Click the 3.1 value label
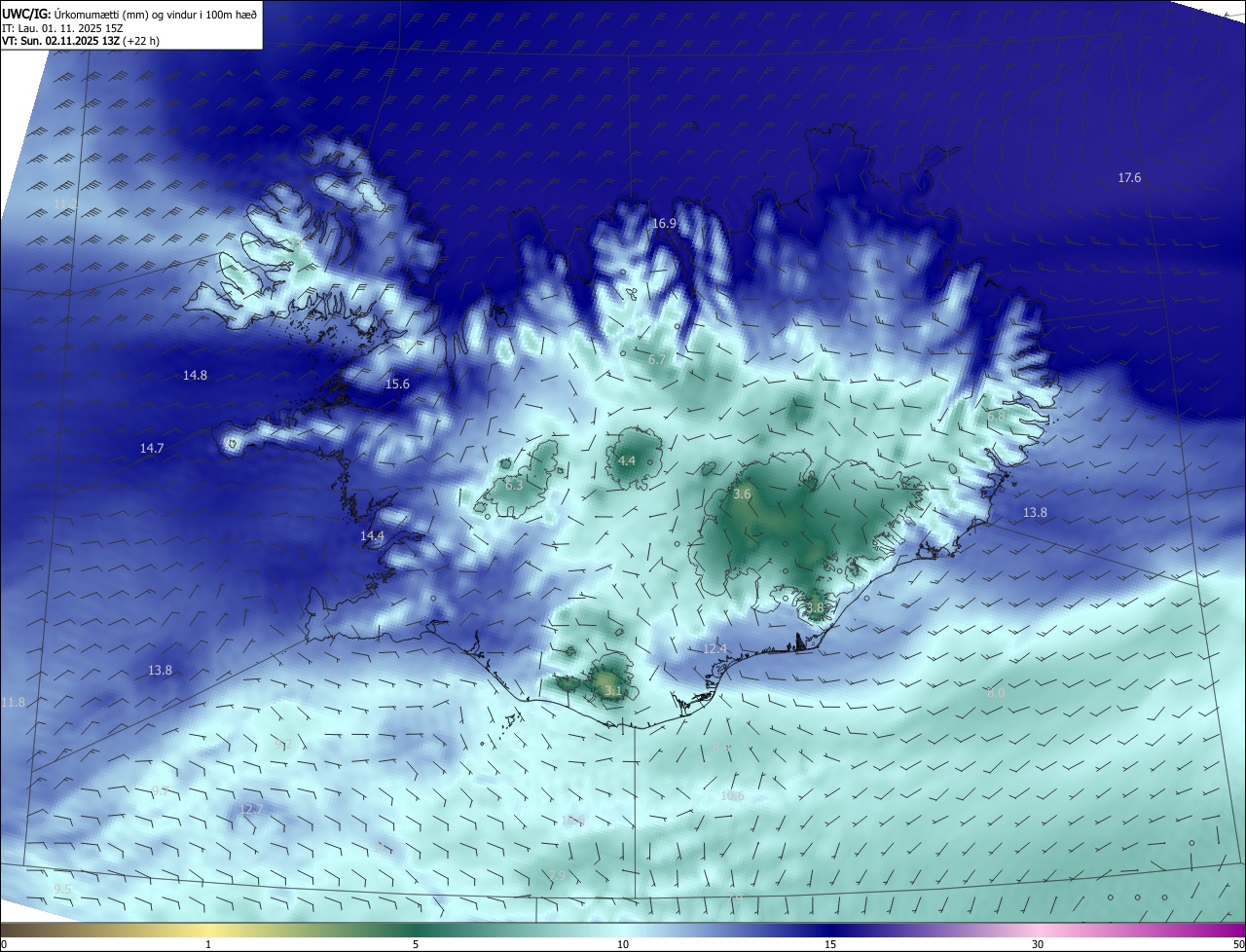Viewport: 1246px width, 952px height. (x=612, y=690)
